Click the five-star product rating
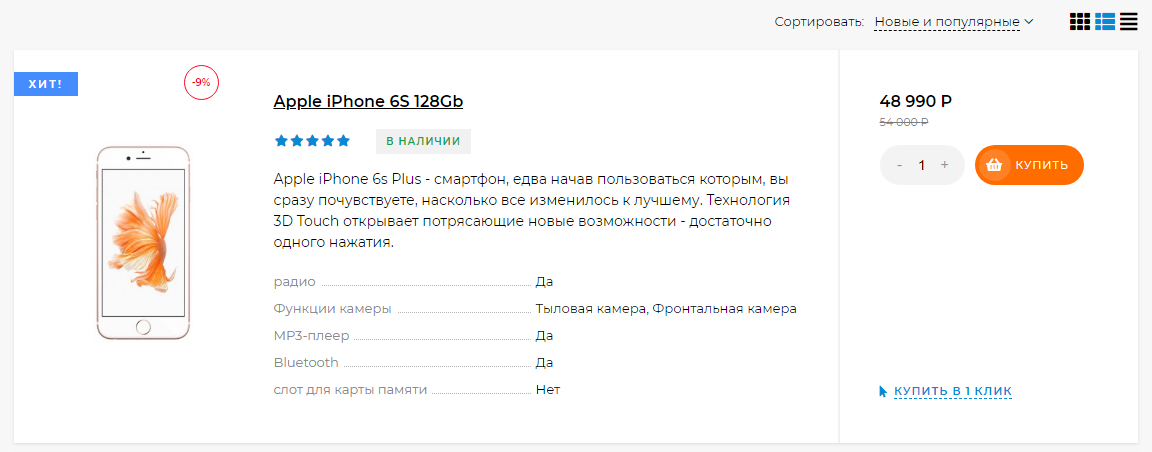Viewport: 1152px width, 452px height. click(x=312, y=141)
